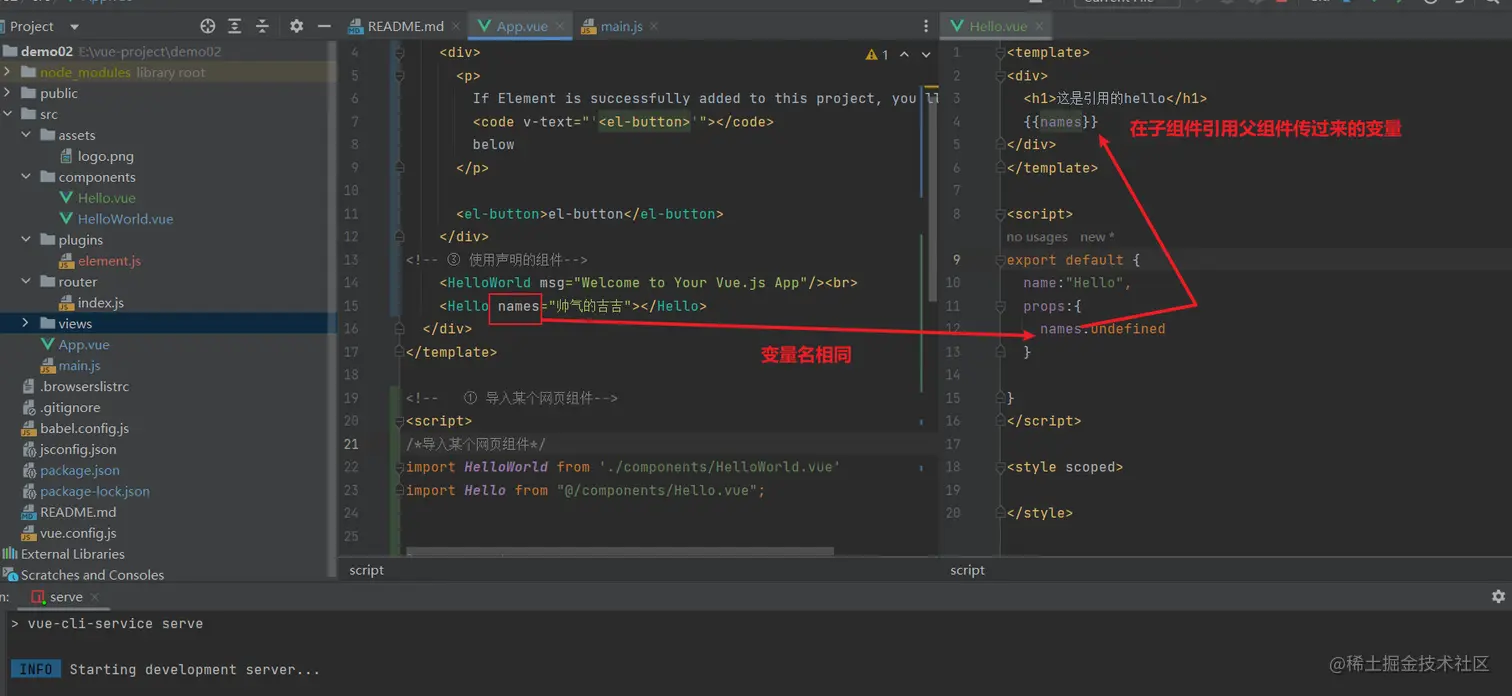Click the App.vue horizontal scrollbar
The height and width of the screenshot is (696, 1512).
pos(620,551)
